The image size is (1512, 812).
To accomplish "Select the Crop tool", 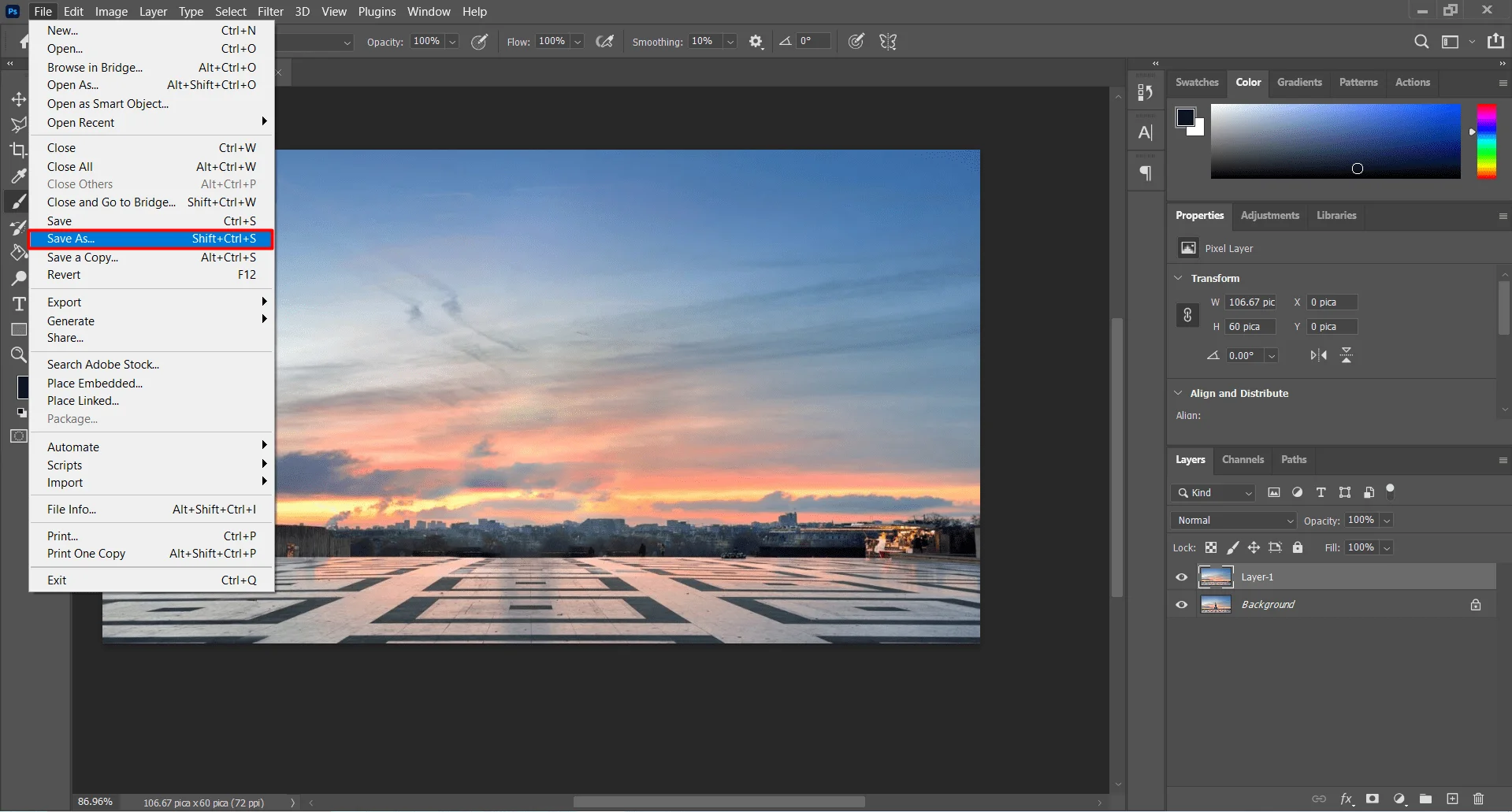I will coord(18,150).
